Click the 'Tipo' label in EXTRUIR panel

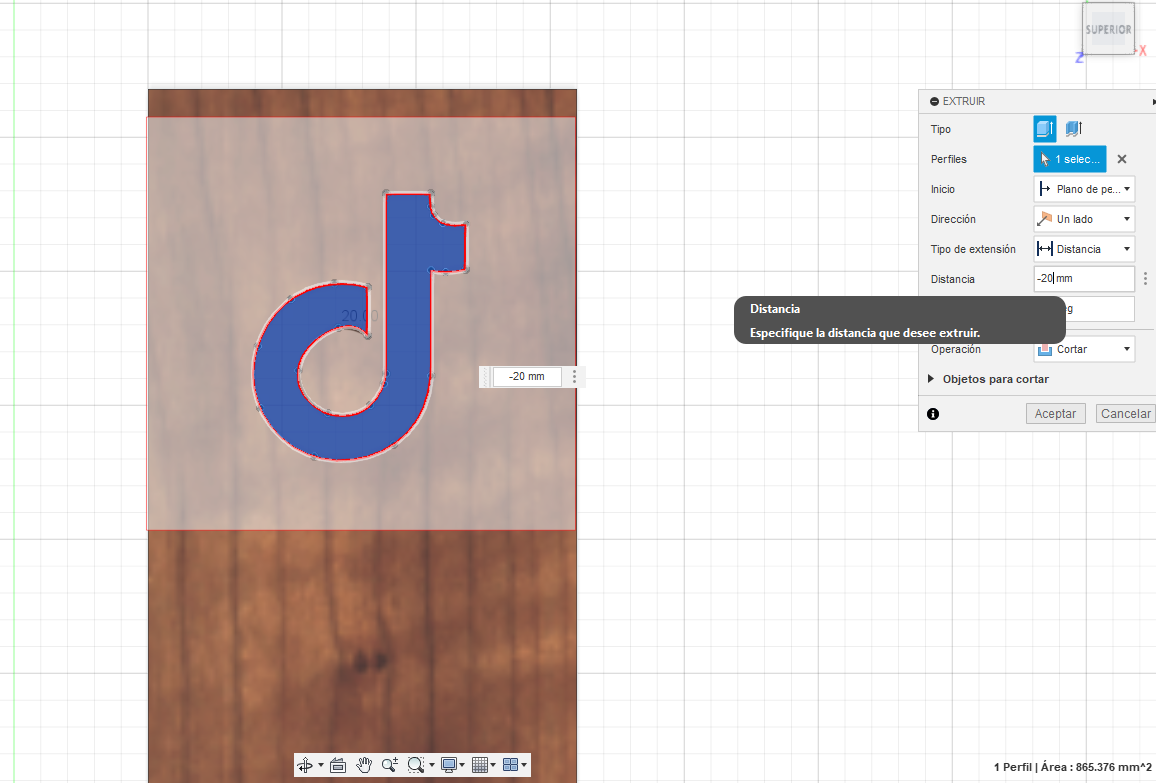[941, 129]
